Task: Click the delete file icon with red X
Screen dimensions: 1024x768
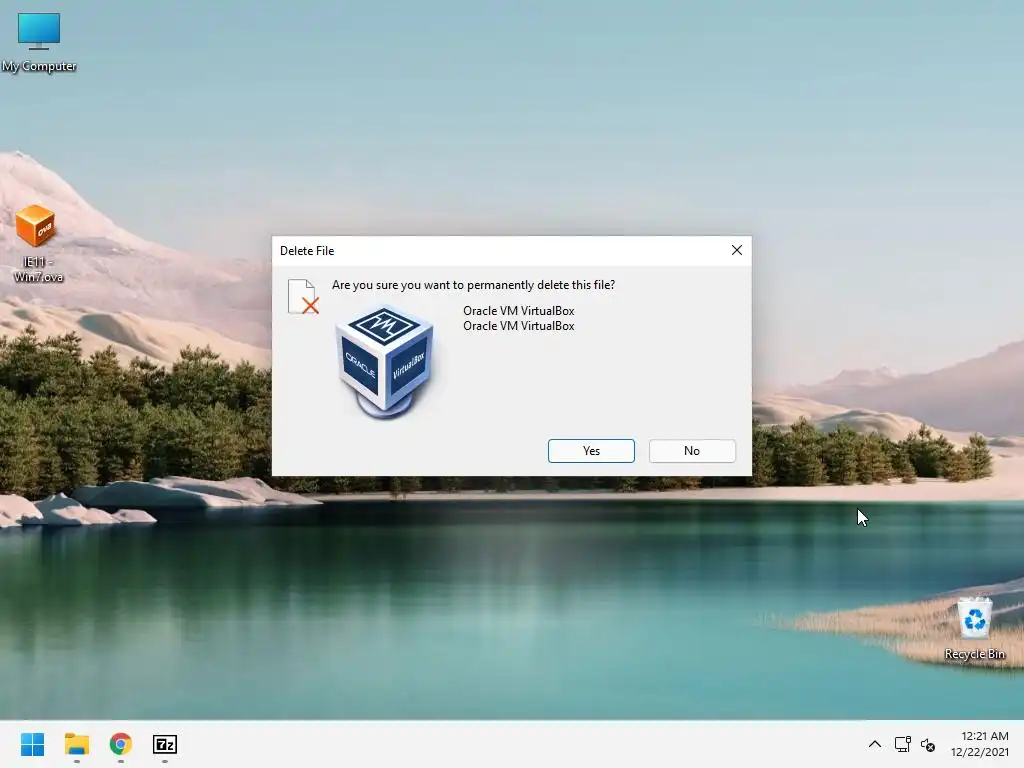Action: tap(304, 296)
